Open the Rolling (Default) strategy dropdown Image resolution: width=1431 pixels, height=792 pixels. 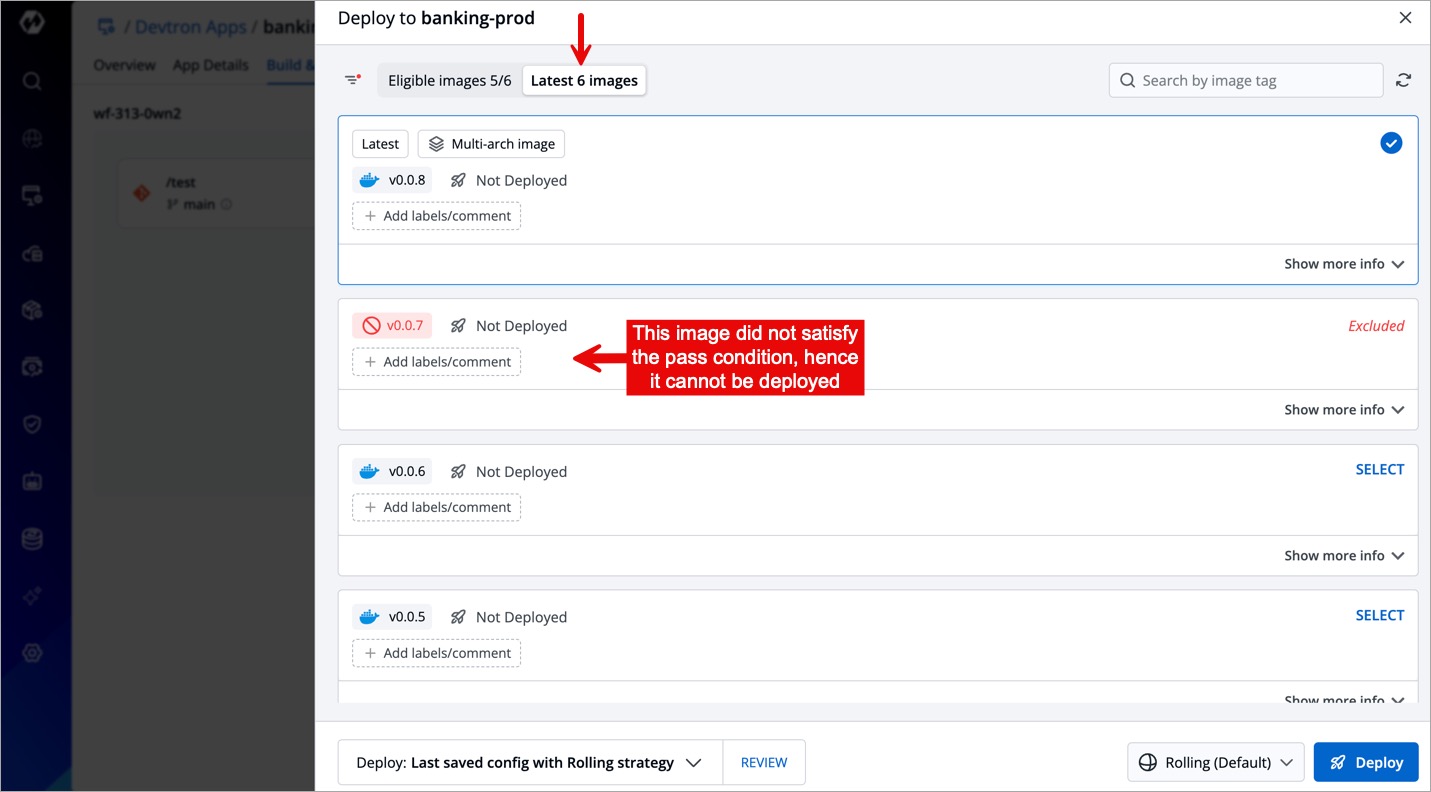1216,762
